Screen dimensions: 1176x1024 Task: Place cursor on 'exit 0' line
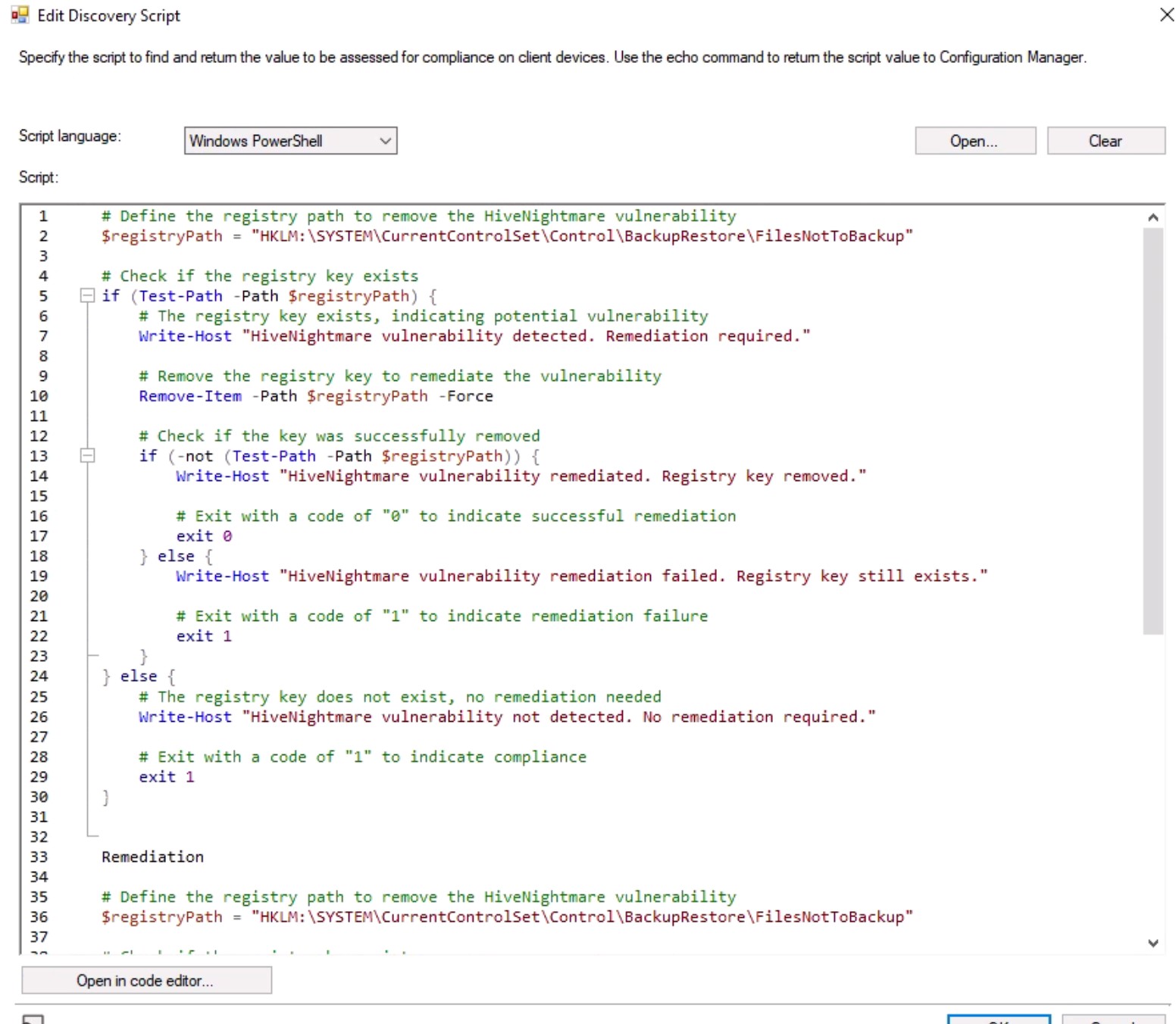pyautogui.click(x=204, y=536)
